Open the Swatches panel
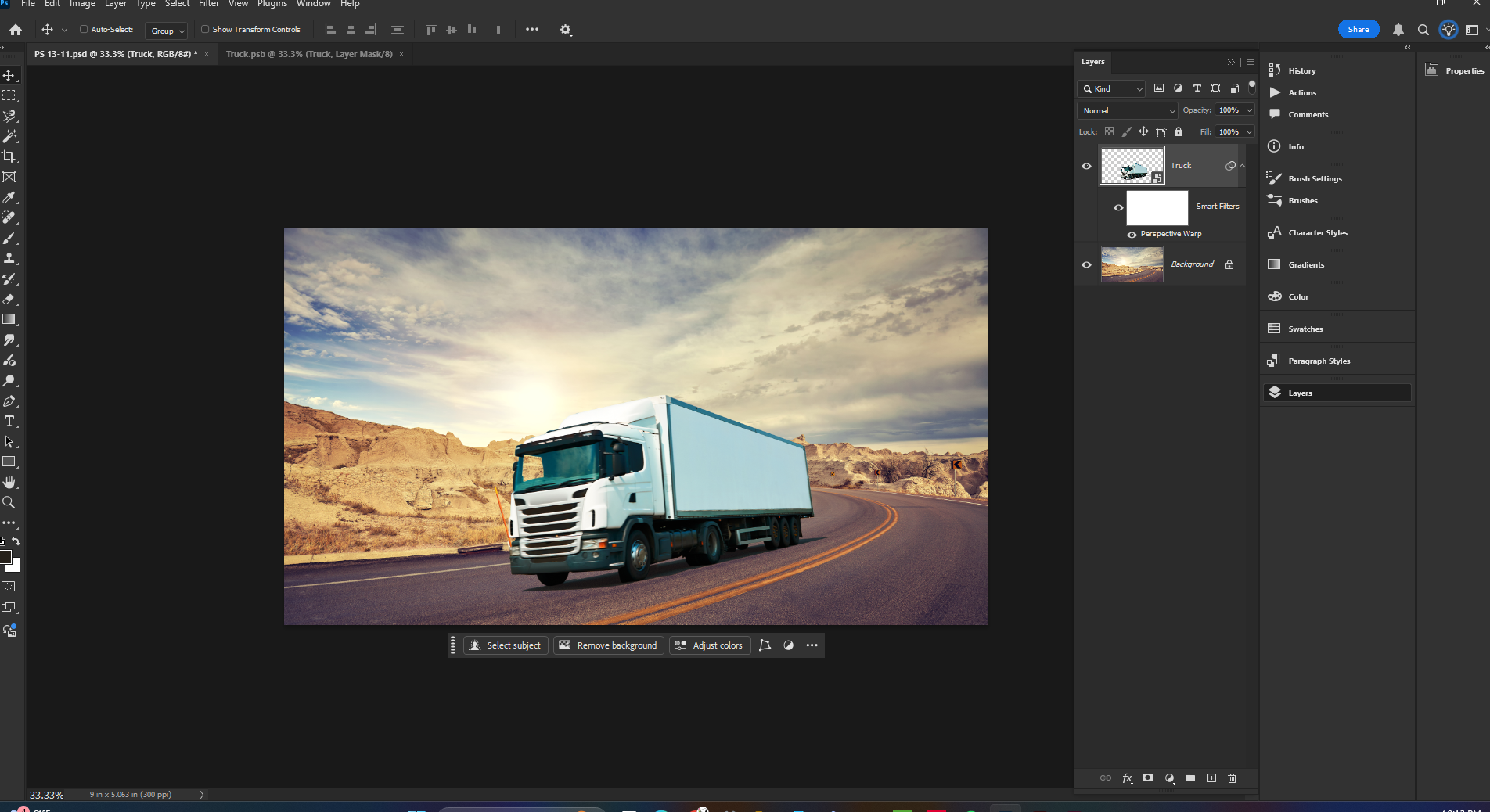Image resolution: width=1490 pixels, height=812 pixels. [x=1305, y=329]
